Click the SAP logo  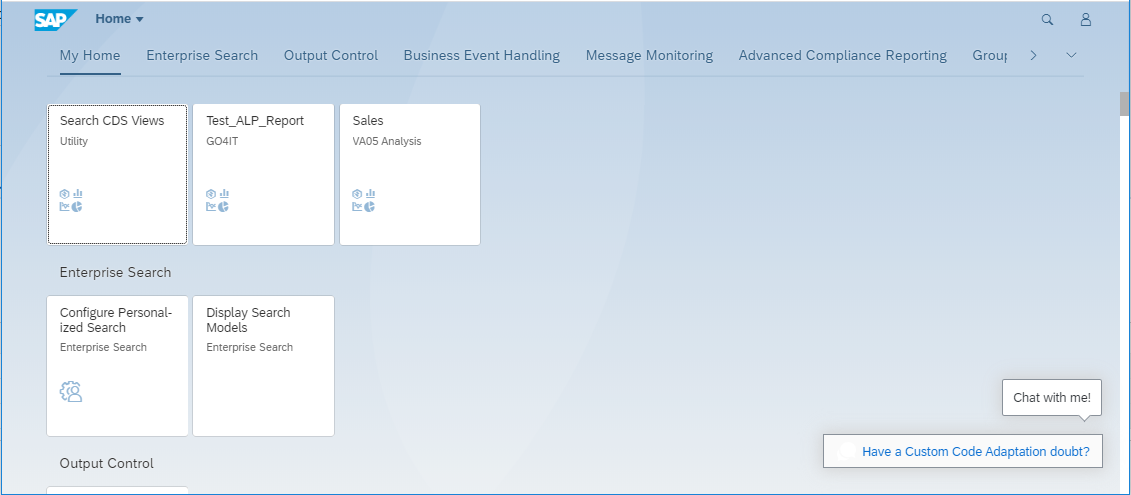pos(55,19)
